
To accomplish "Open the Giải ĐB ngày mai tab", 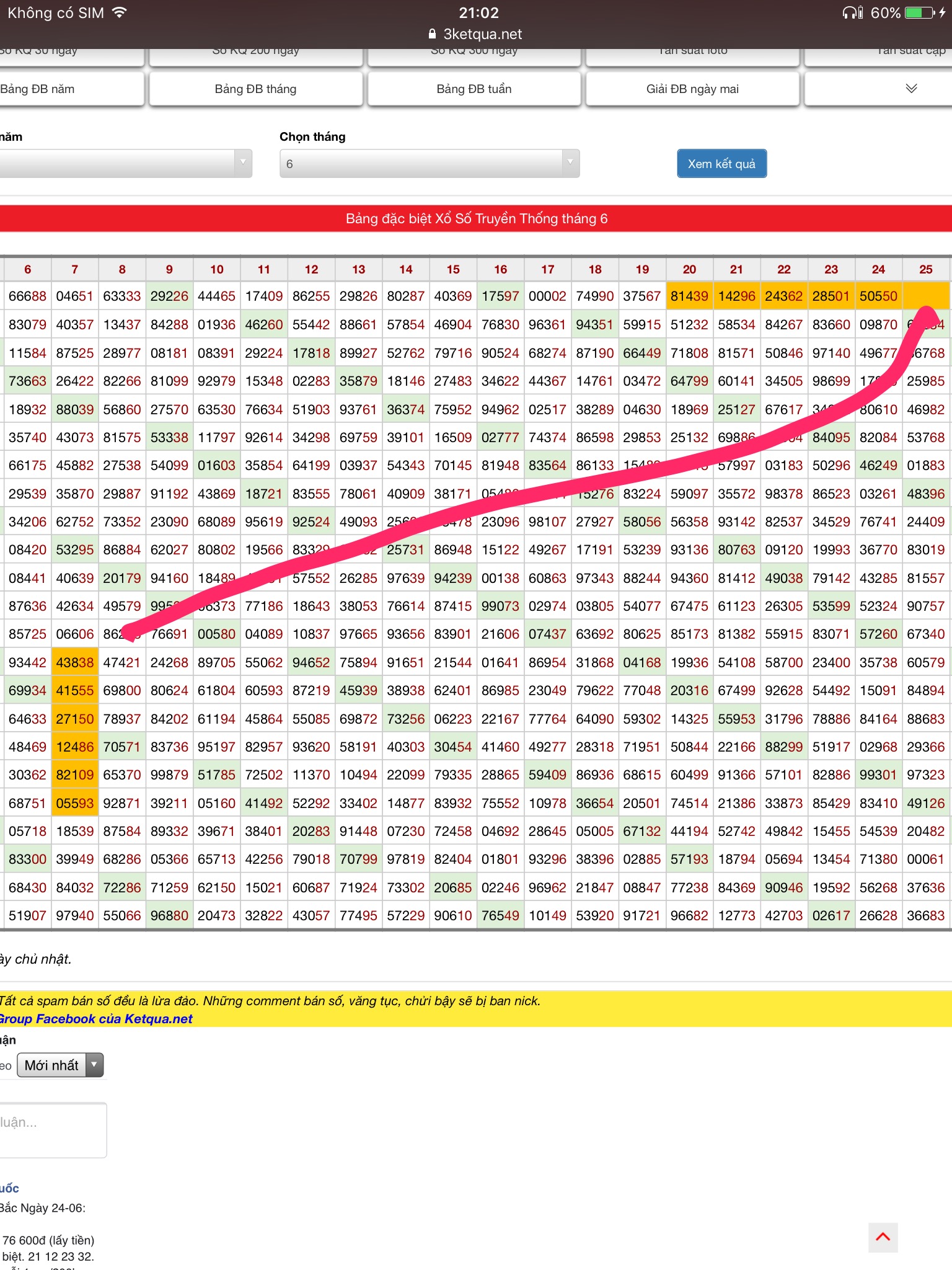I will [x=692, y=89].
